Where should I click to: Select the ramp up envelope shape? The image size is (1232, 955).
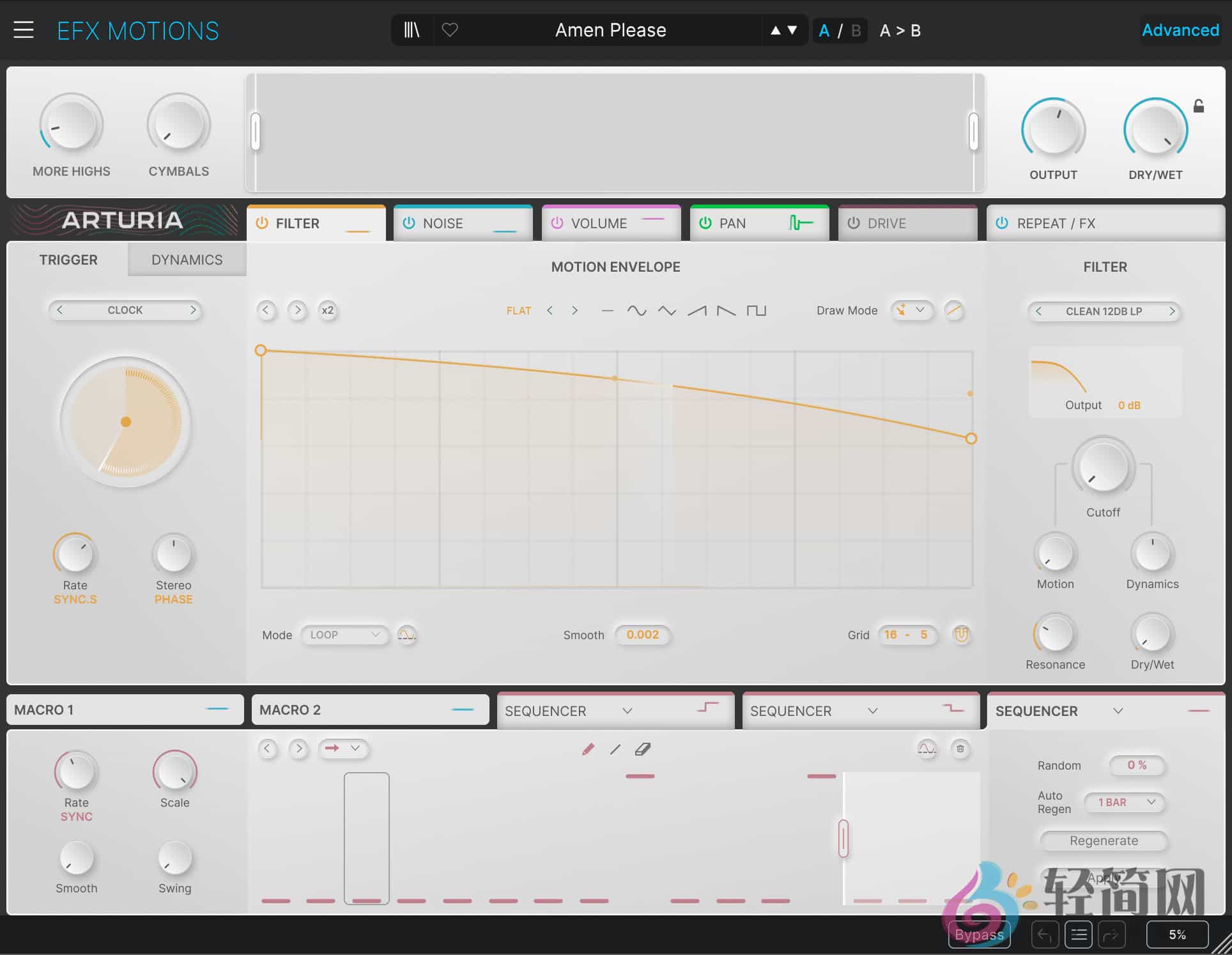[697, 311]
